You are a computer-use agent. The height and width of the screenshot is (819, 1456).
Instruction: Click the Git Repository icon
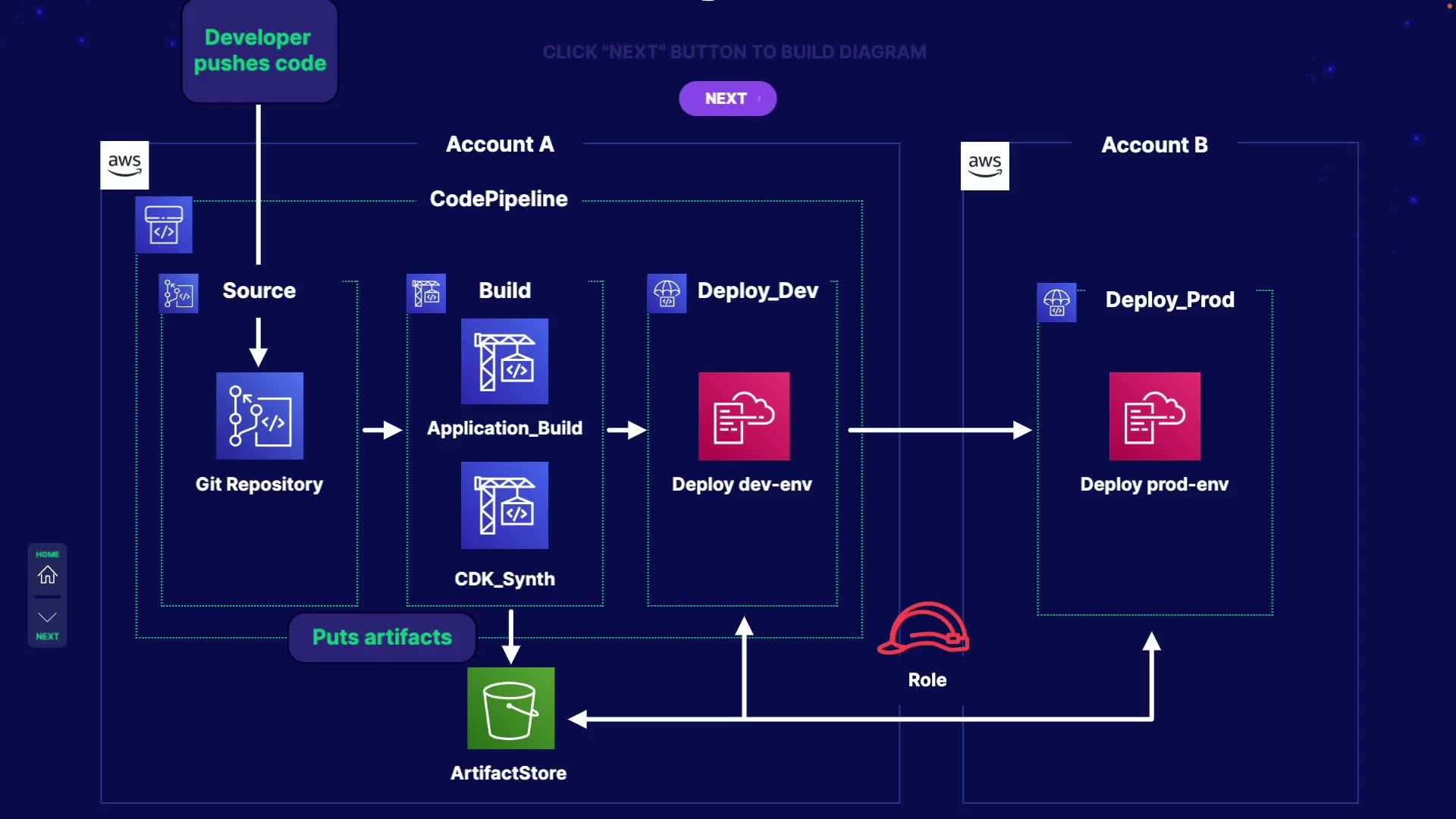[259, 416]
